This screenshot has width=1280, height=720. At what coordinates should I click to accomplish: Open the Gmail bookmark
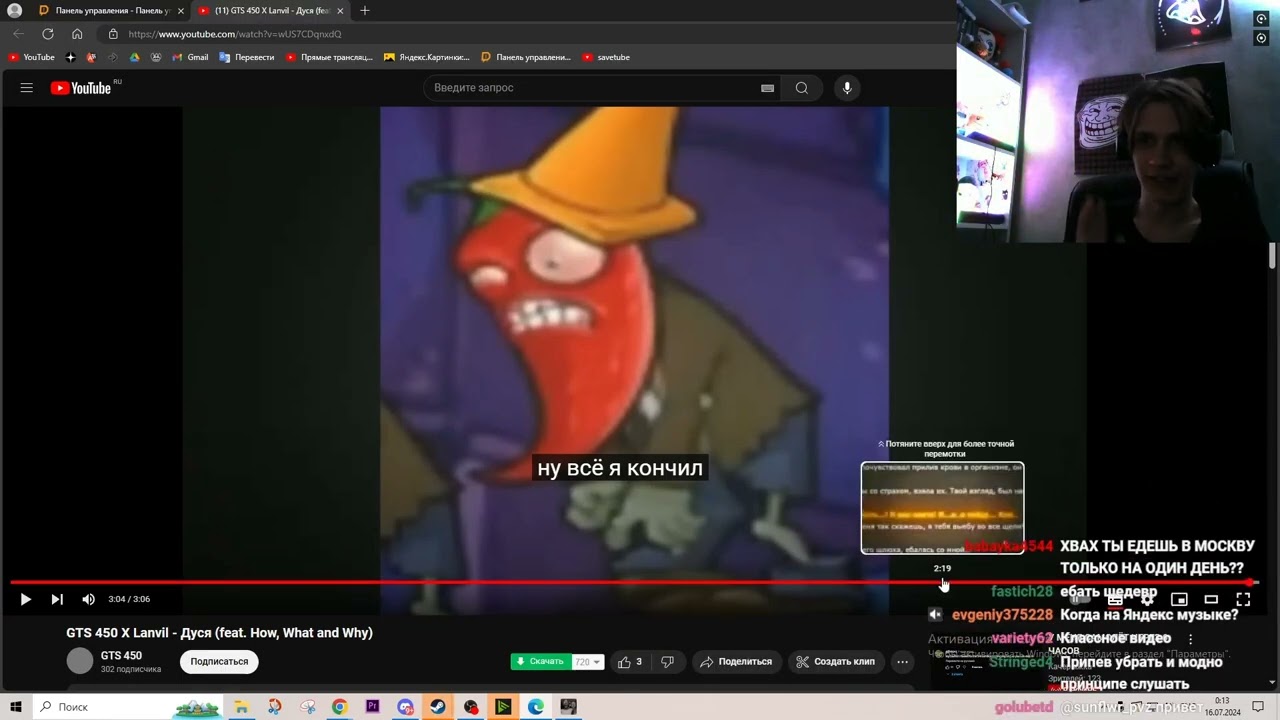[x=190, y=57]
